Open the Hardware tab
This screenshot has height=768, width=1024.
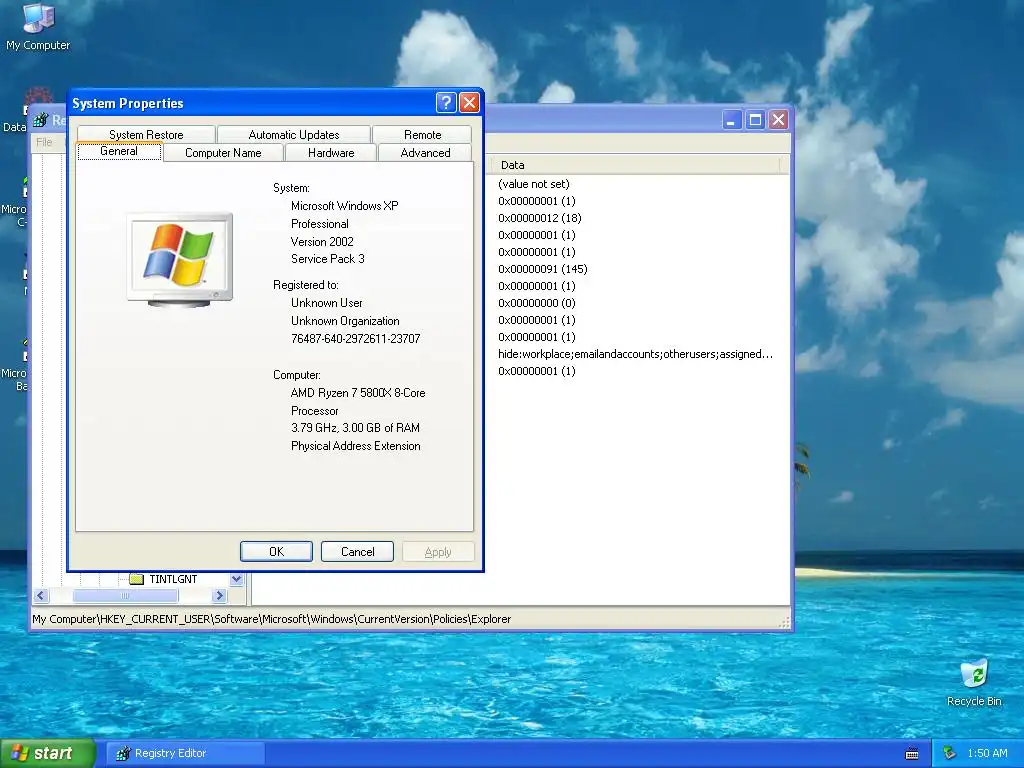[x=331, y=153]
